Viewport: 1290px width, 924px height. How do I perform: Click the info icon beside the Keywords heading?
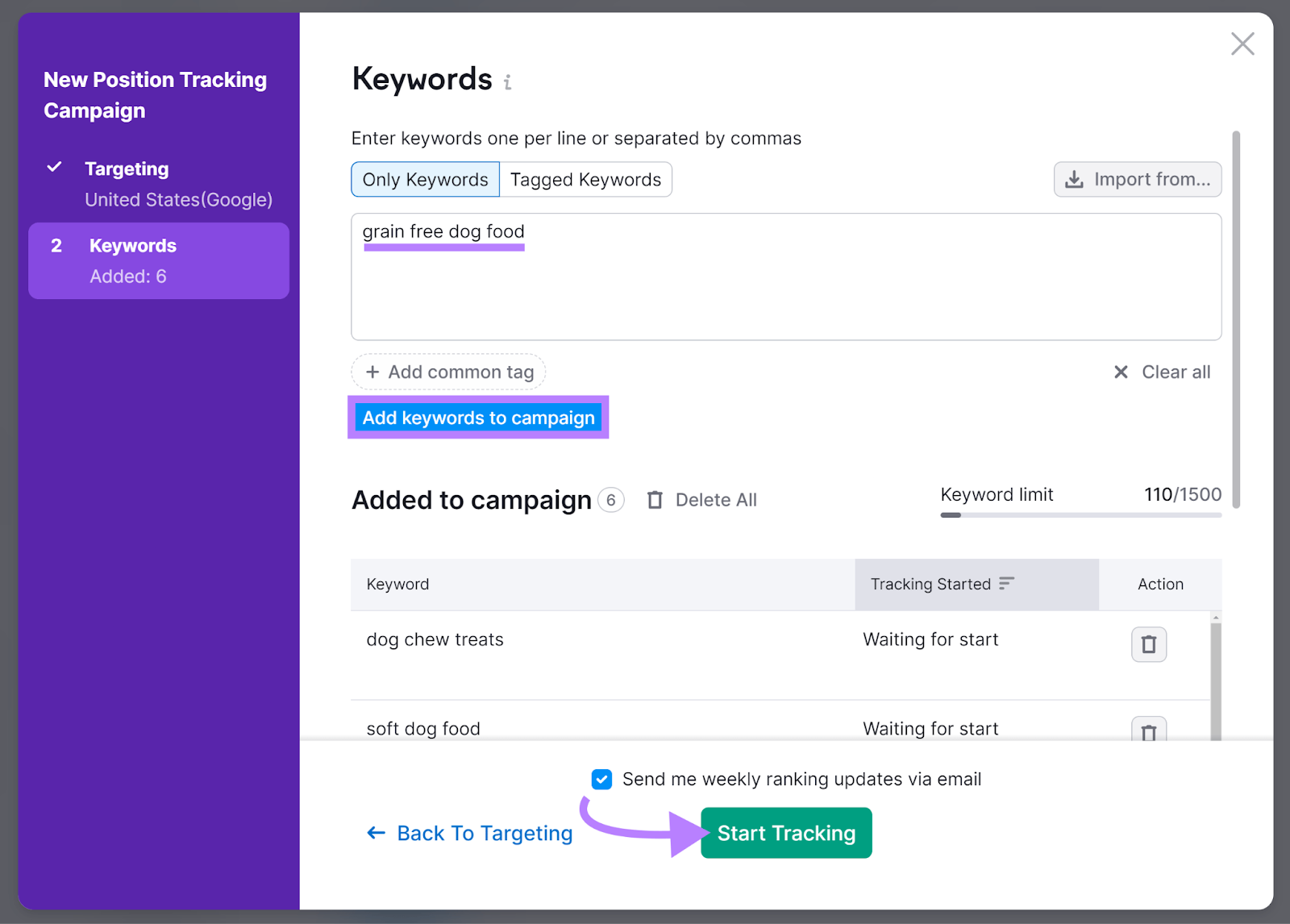pyautogui.click(x=507, y=81)
